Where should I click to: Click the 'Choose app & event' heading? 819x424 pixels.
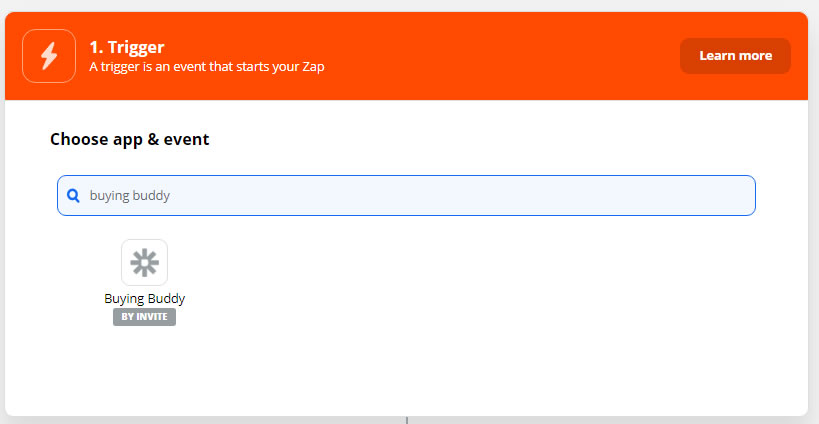click(x=130, y=139)
